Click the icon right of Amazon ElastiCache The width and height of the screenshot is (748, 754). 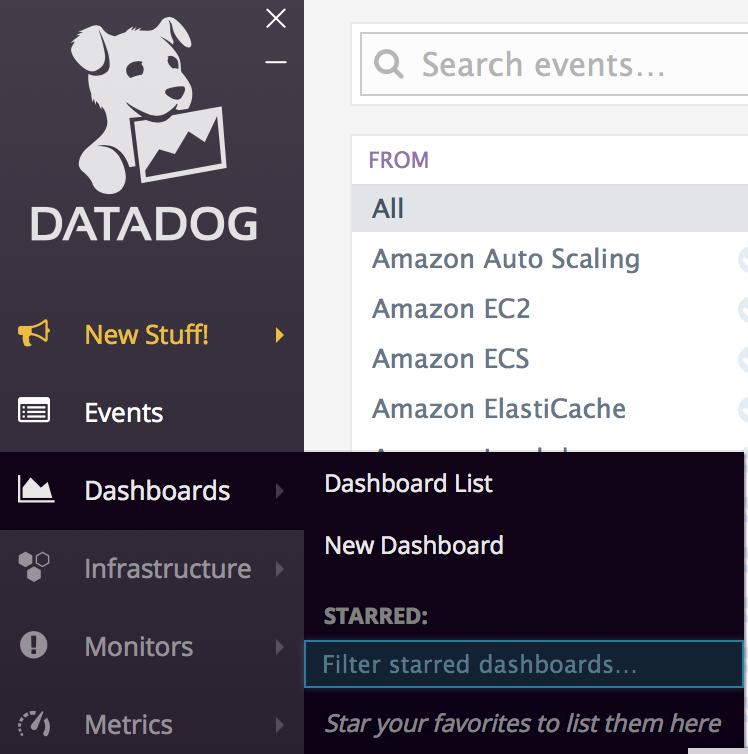743,410
